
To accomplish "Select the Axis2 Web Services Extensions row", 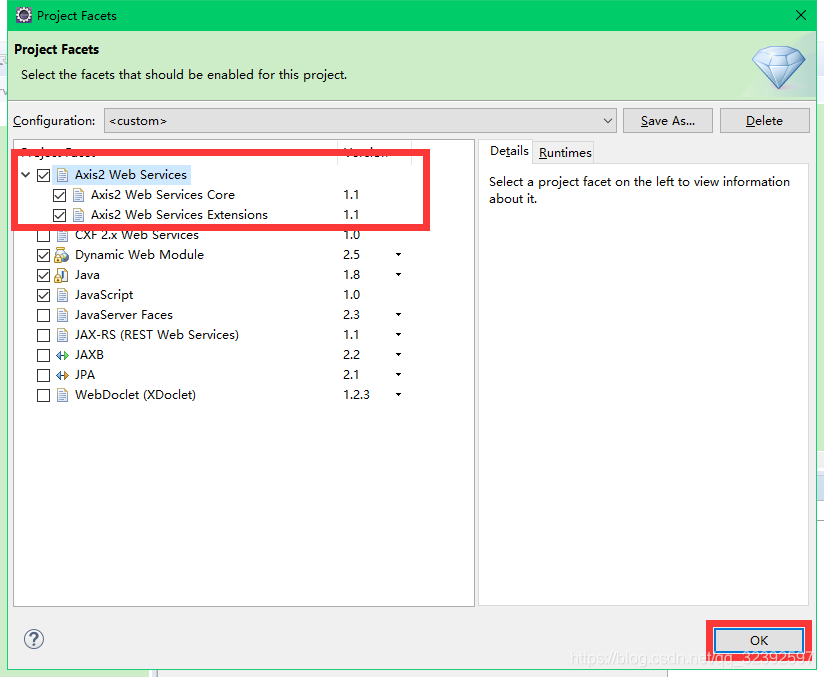I will click(179, 215).
